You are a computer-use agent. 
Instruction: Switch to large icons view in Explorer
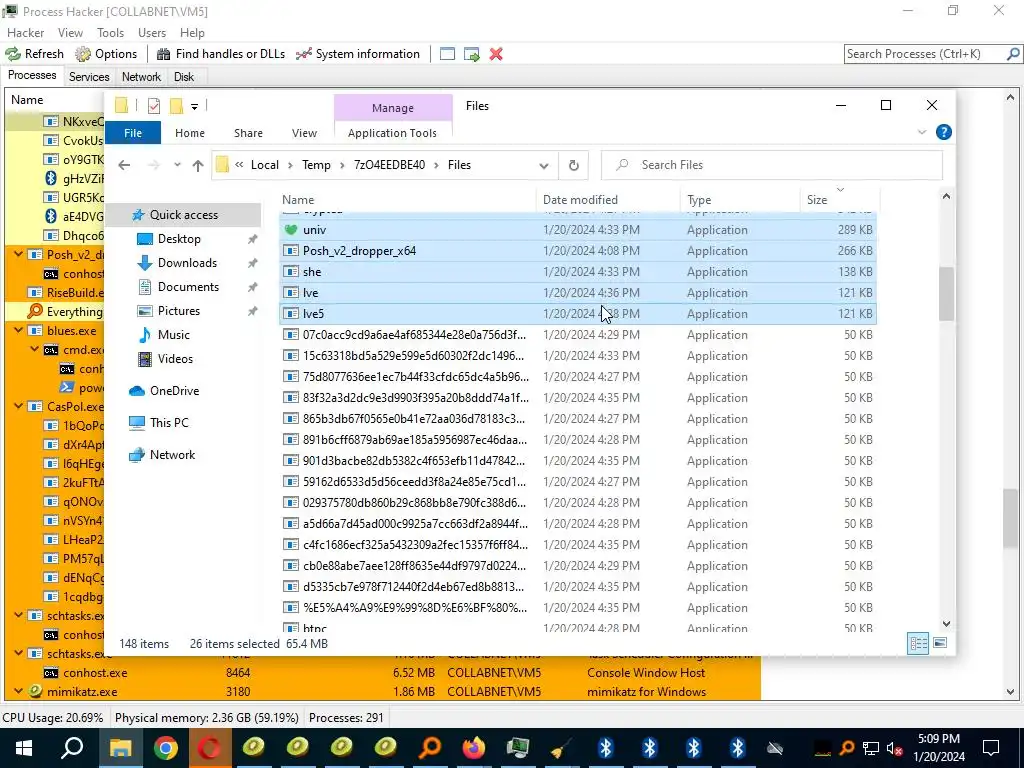[940, 643]
